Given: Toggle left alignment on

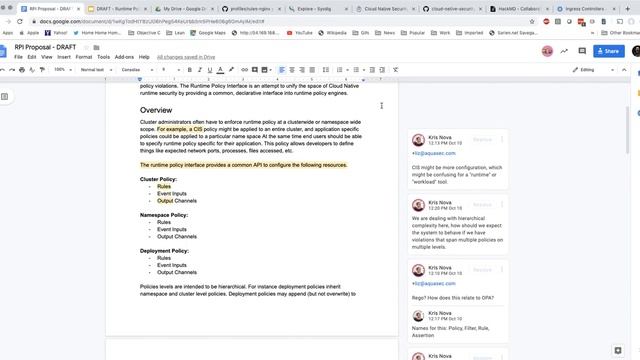Looking at the screenshot, I should click(x=282, y=70).
